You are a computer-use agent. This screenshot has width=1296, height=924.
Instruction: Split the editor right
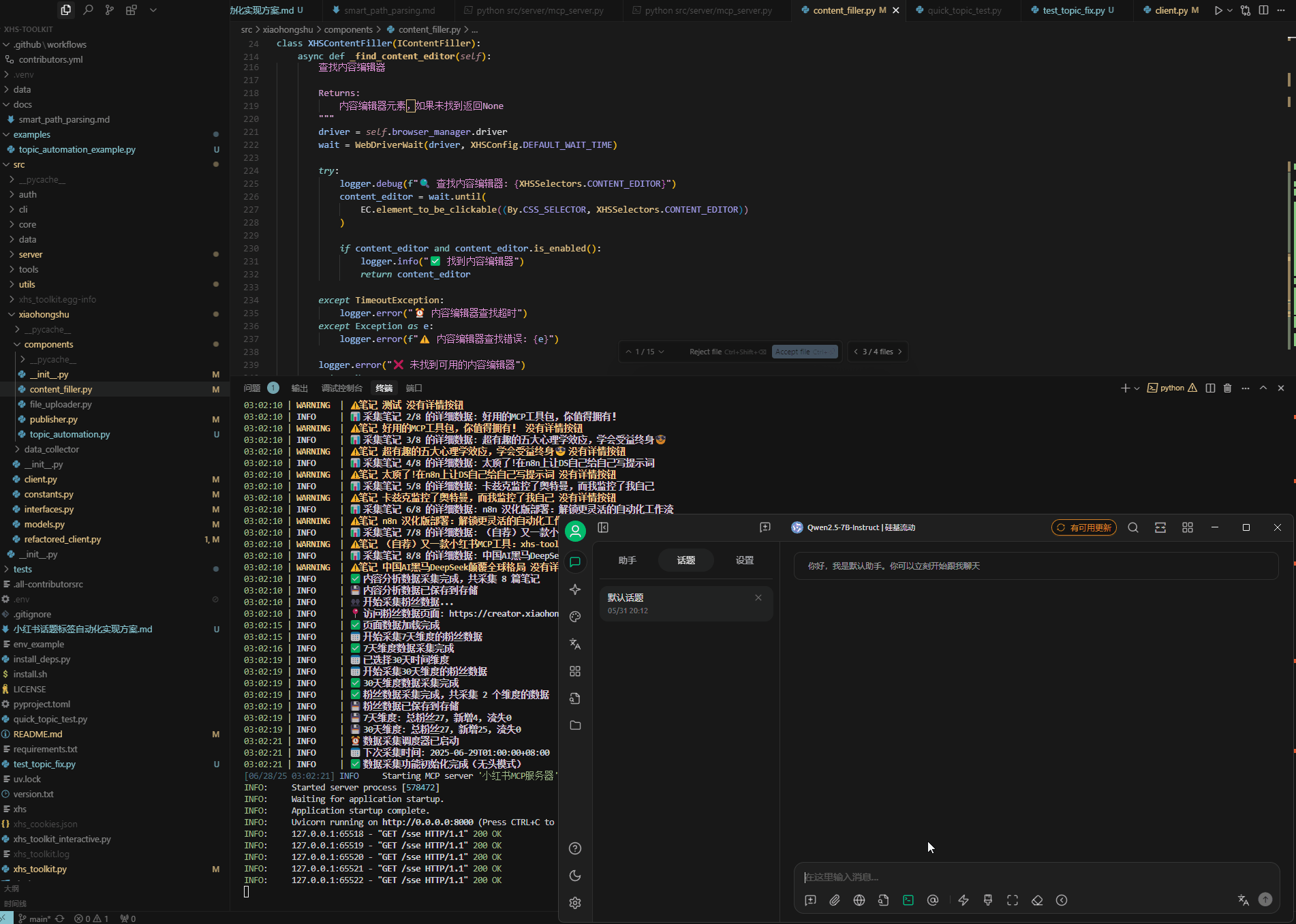(1264, 10)
